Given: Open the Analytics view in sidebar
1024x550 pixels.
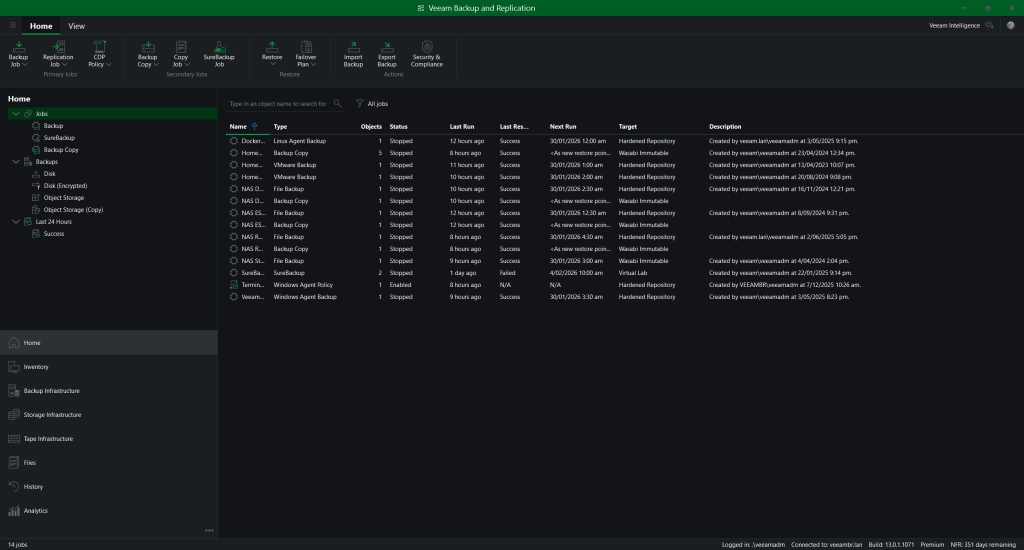Looking at the screenshot, I should pos(36,511).
